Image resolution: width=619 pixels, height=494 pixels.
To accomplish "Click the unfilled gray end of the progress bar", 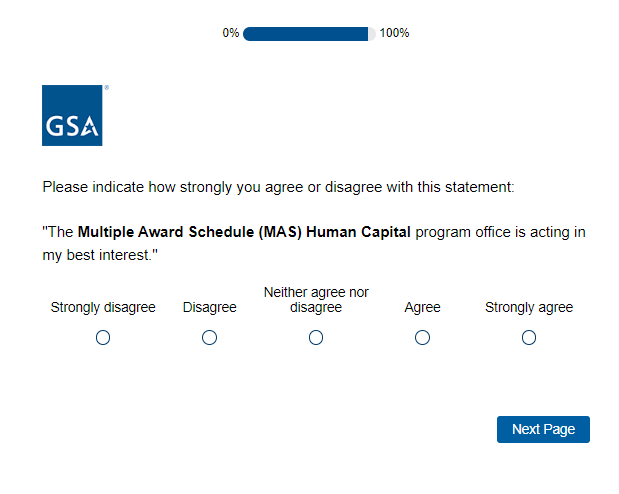I will point(372,33).
